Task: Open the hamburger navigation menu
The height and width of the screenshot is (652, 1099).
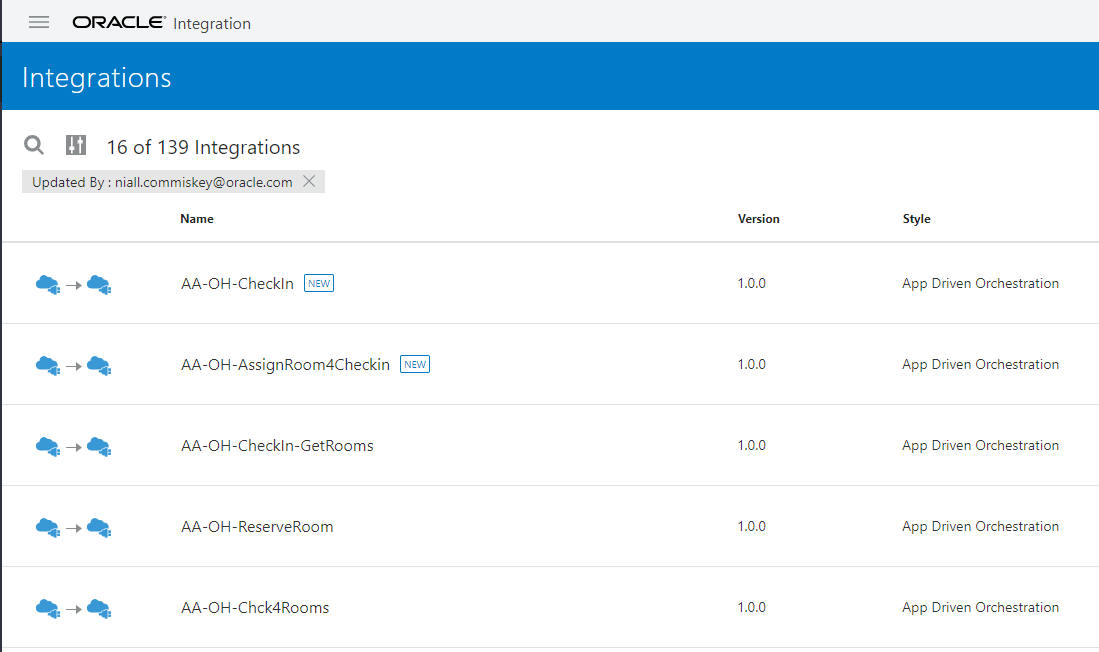Action: (x=38, y=22)
